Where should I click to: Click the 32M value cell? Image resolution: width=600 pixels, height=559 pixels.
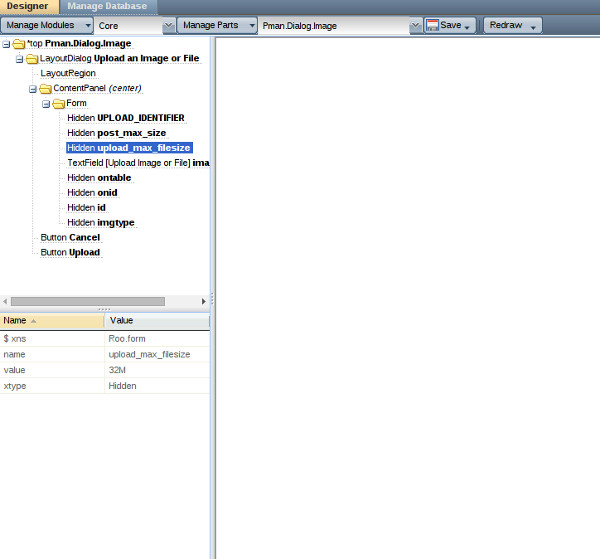pyautogui.click(x=157, y=370)
